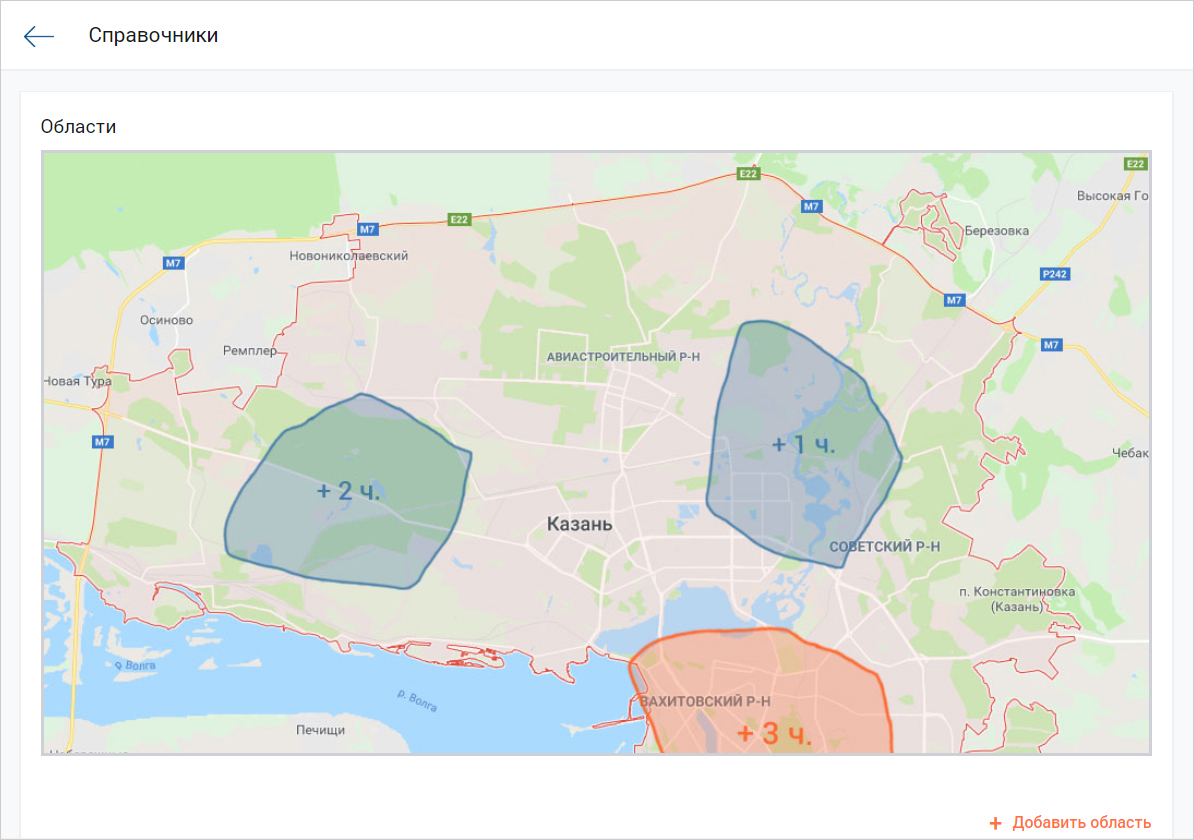Click the M7 shield beside Осиново
The width and height of the screenshot is (1194, 840).
click(174, 263)
